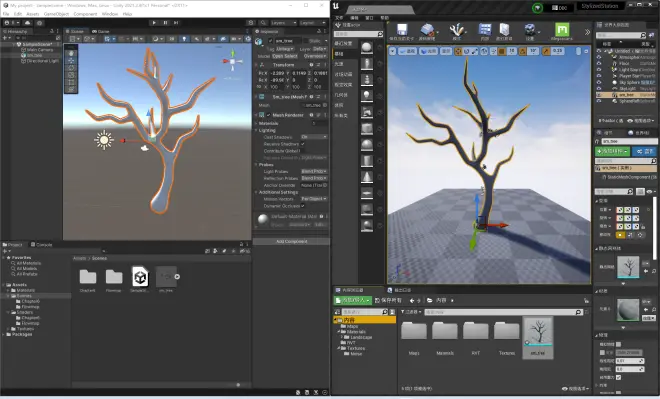
Task: Expand Unreal toolbar overflow double-arrow
Action: click(x=587, y=32)
